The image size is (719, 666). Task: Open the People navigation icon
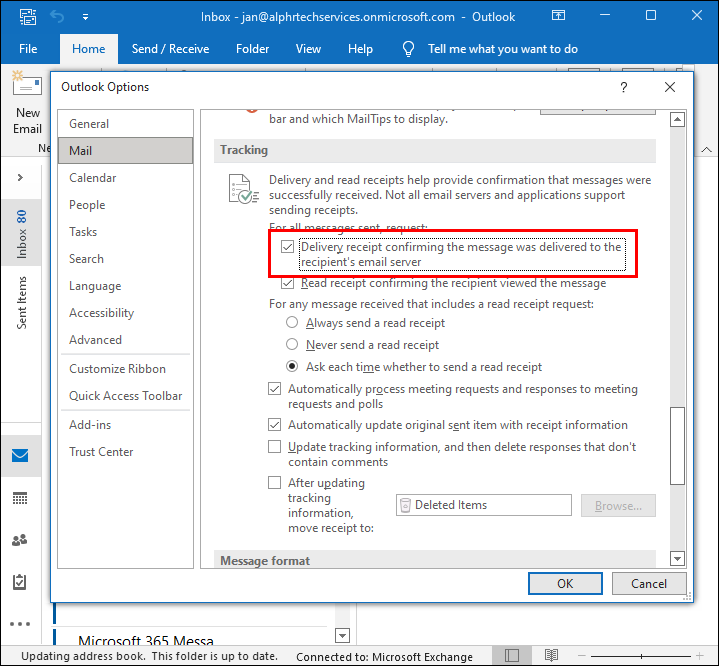click(x=20, y=540)
